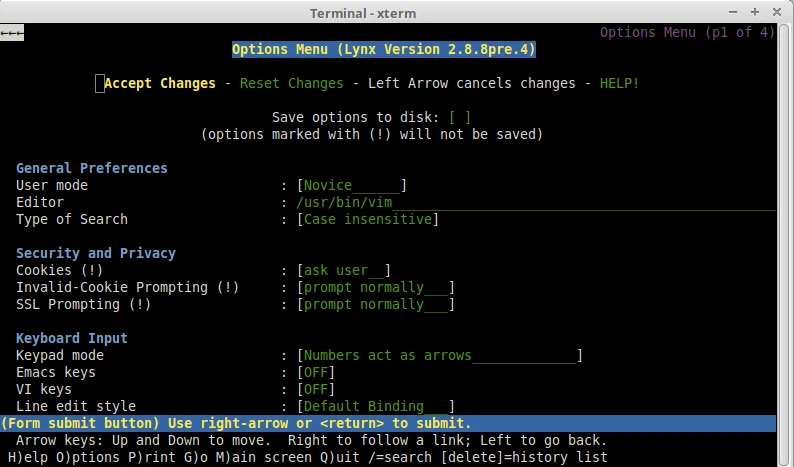The width and height of the screenshot is (794, 467).
Task: Open the Cookies ask user dropdown
Action: click(x=344, y=270)
